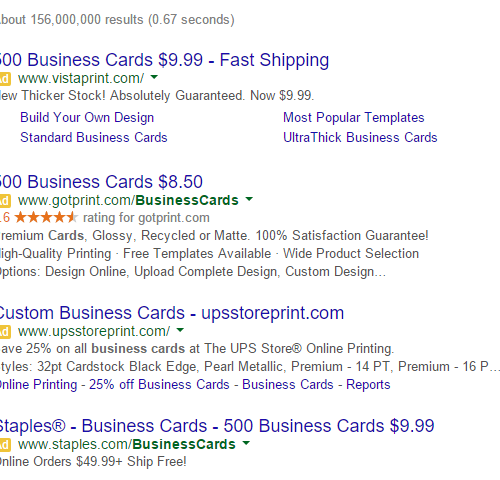Open the Online Printing sitelink
This screenshot has width=500, height=480.
(x=38, y=384)
